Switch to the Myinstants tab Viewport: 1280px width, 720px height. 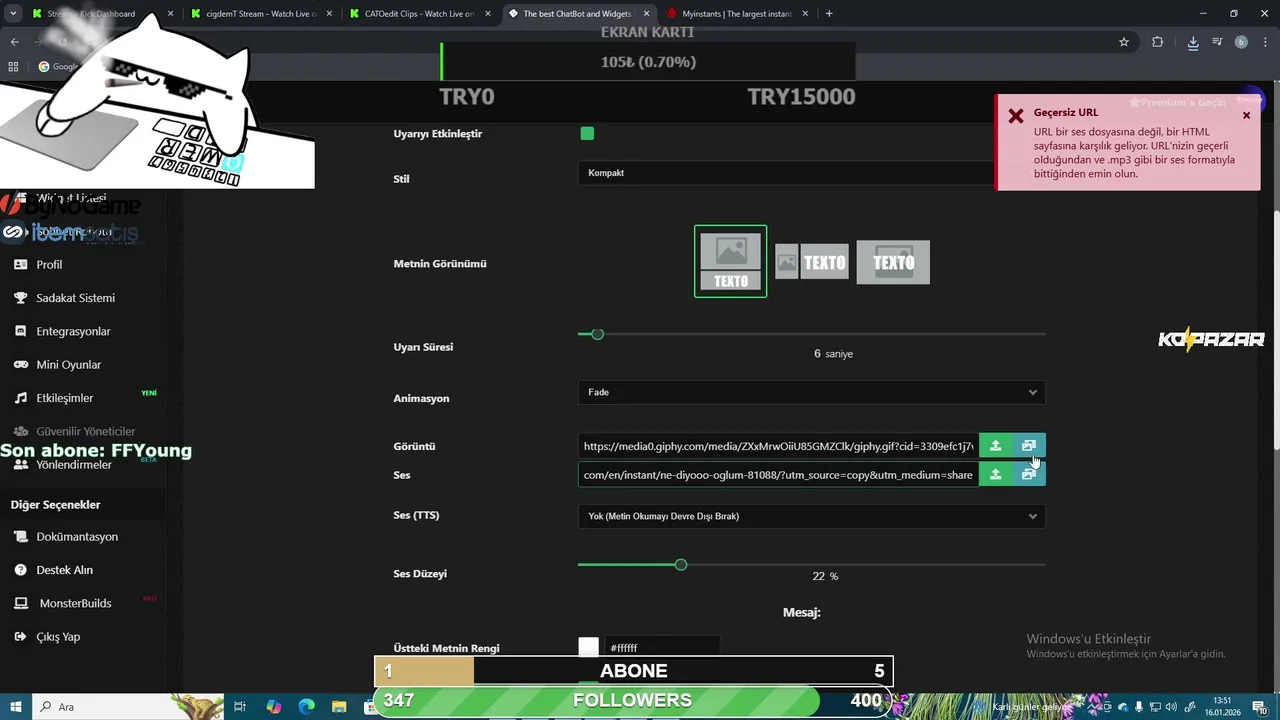tap(736, 14)
